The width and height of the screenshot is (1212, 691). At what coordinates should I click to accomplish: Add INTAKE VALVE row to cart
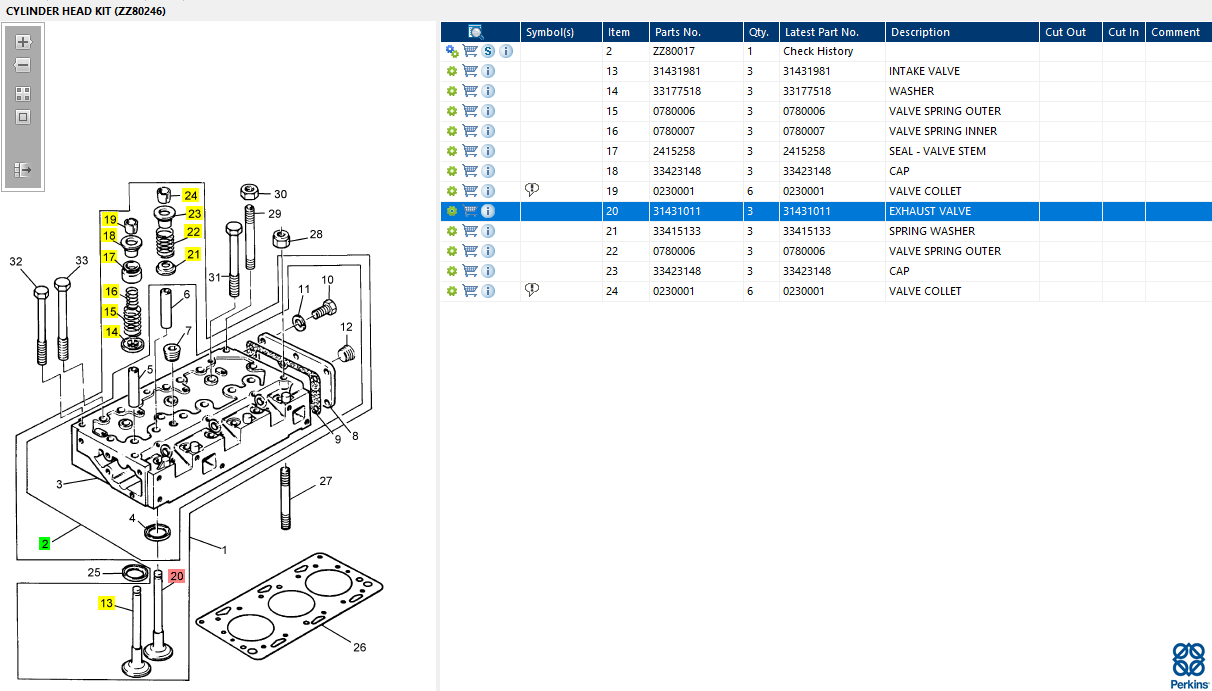coord(470,71)
